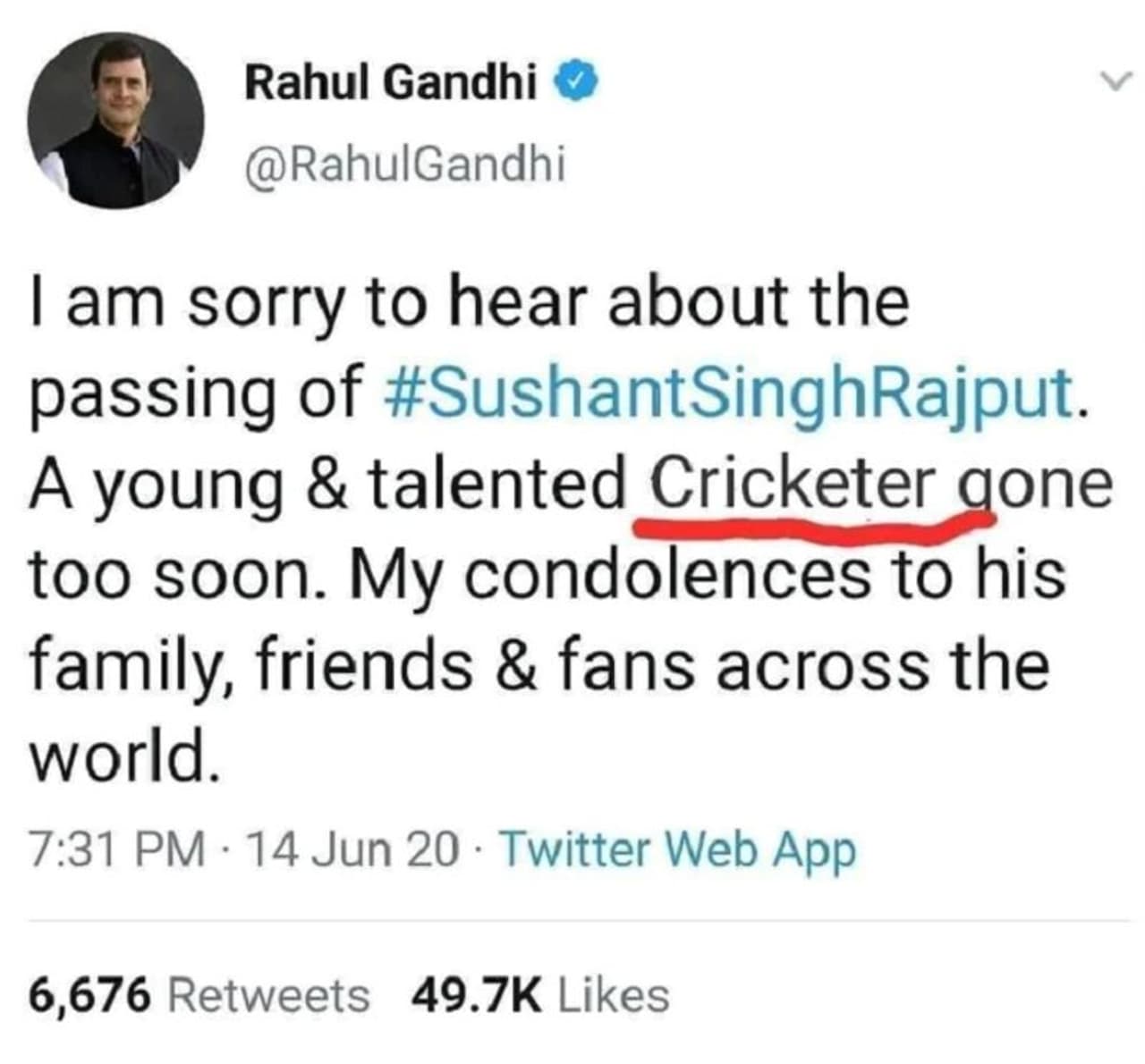This screenshot has height=1064, width=1145.
Task: View the 49.7K like count number
Action: [x=476, y=995]
